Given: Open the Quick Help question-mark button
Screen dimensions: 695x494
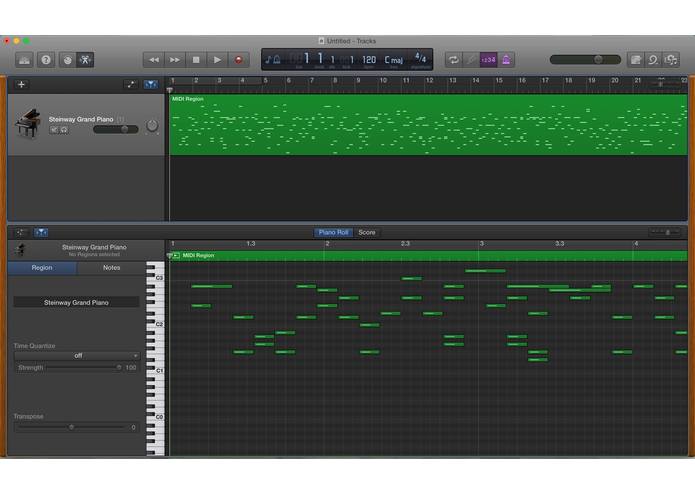Looking at the screenshot, I should pyautogui.click(x=46, y=60).
